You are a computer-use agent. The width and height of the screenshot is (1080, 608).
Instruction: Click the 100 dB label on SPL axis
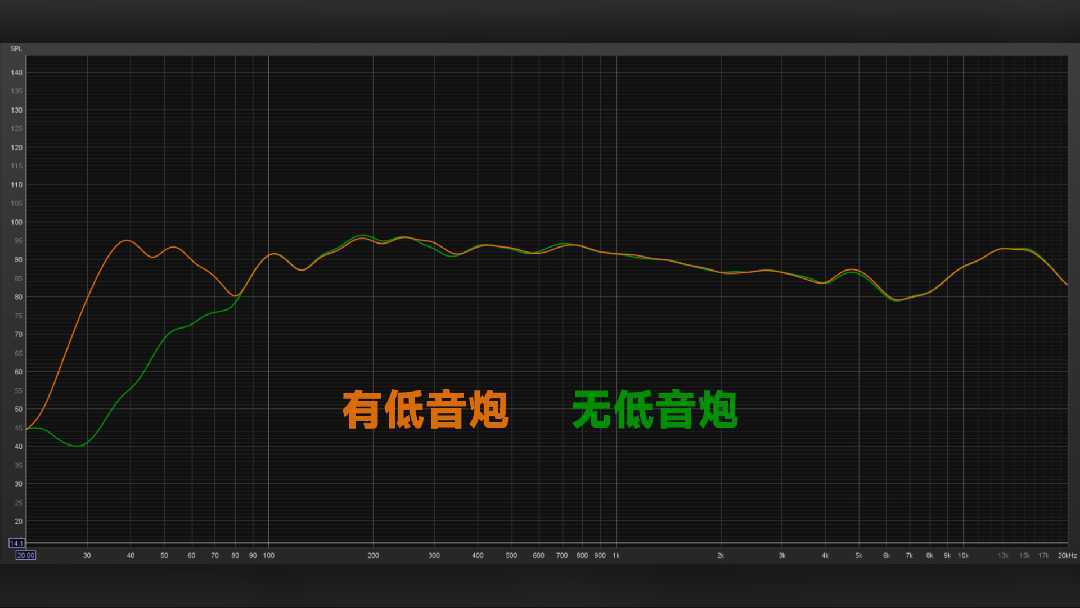click(17, 222)
